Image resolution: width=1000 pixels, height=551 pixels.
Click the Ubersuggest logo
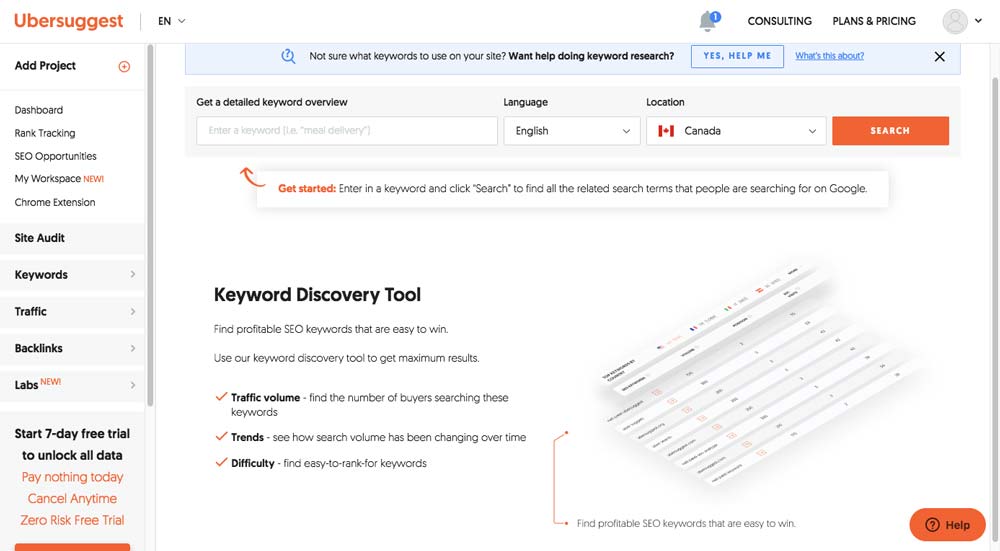(68, 21)
